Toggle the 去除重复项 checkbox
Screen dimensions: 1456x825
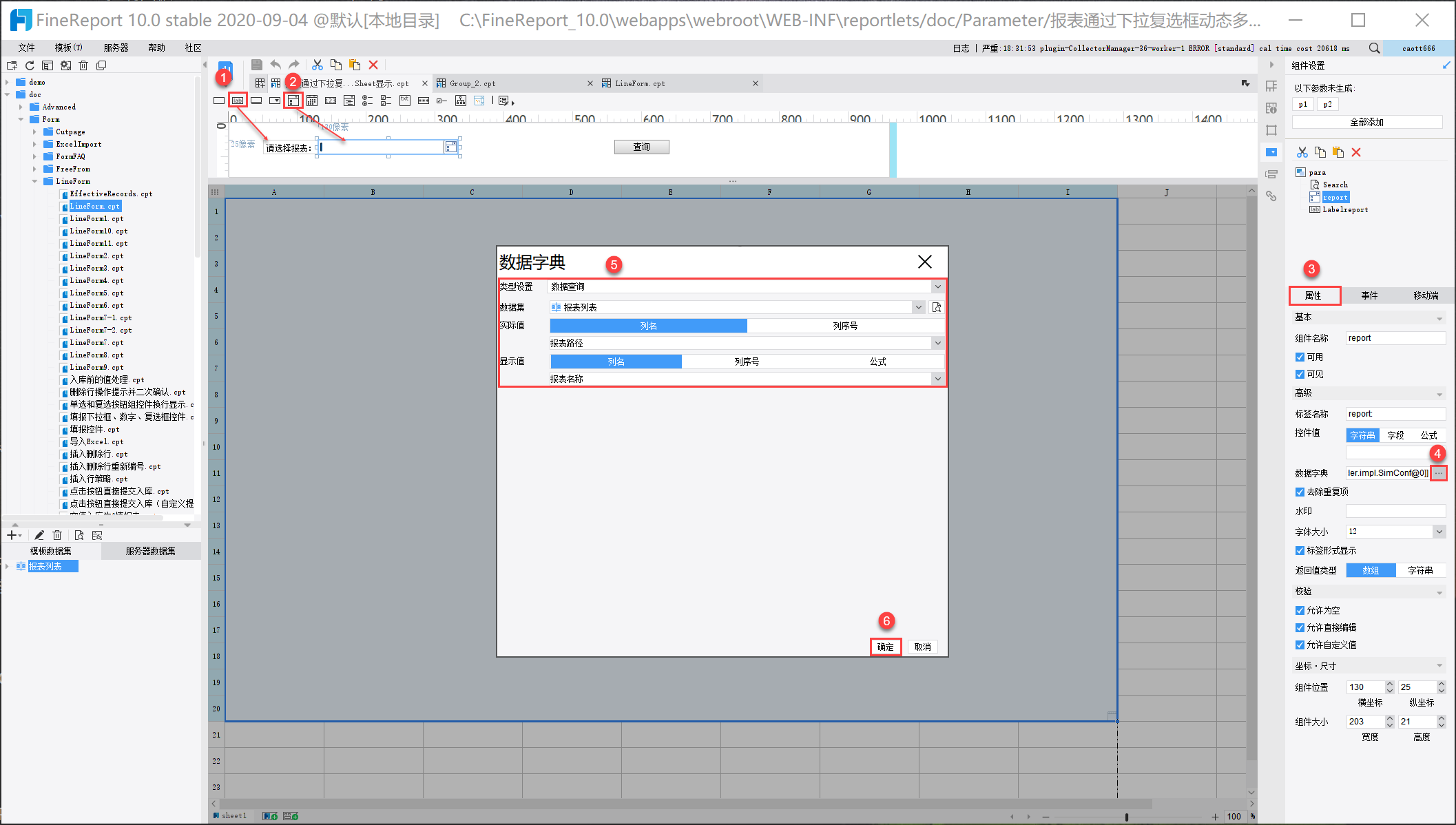[x=1300, y=492]
